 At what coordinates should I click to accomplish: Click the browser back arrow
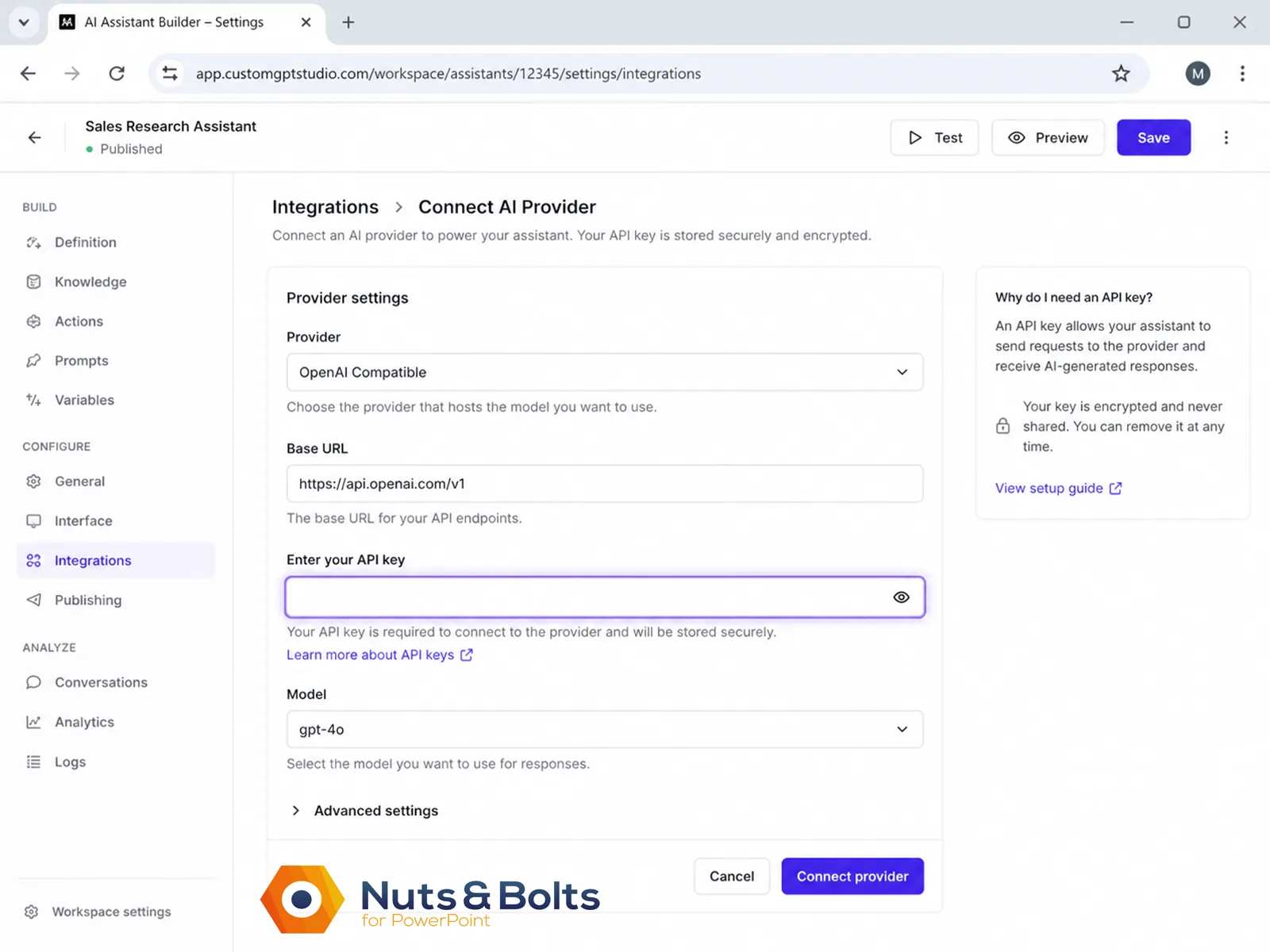[x=28, y=74]
